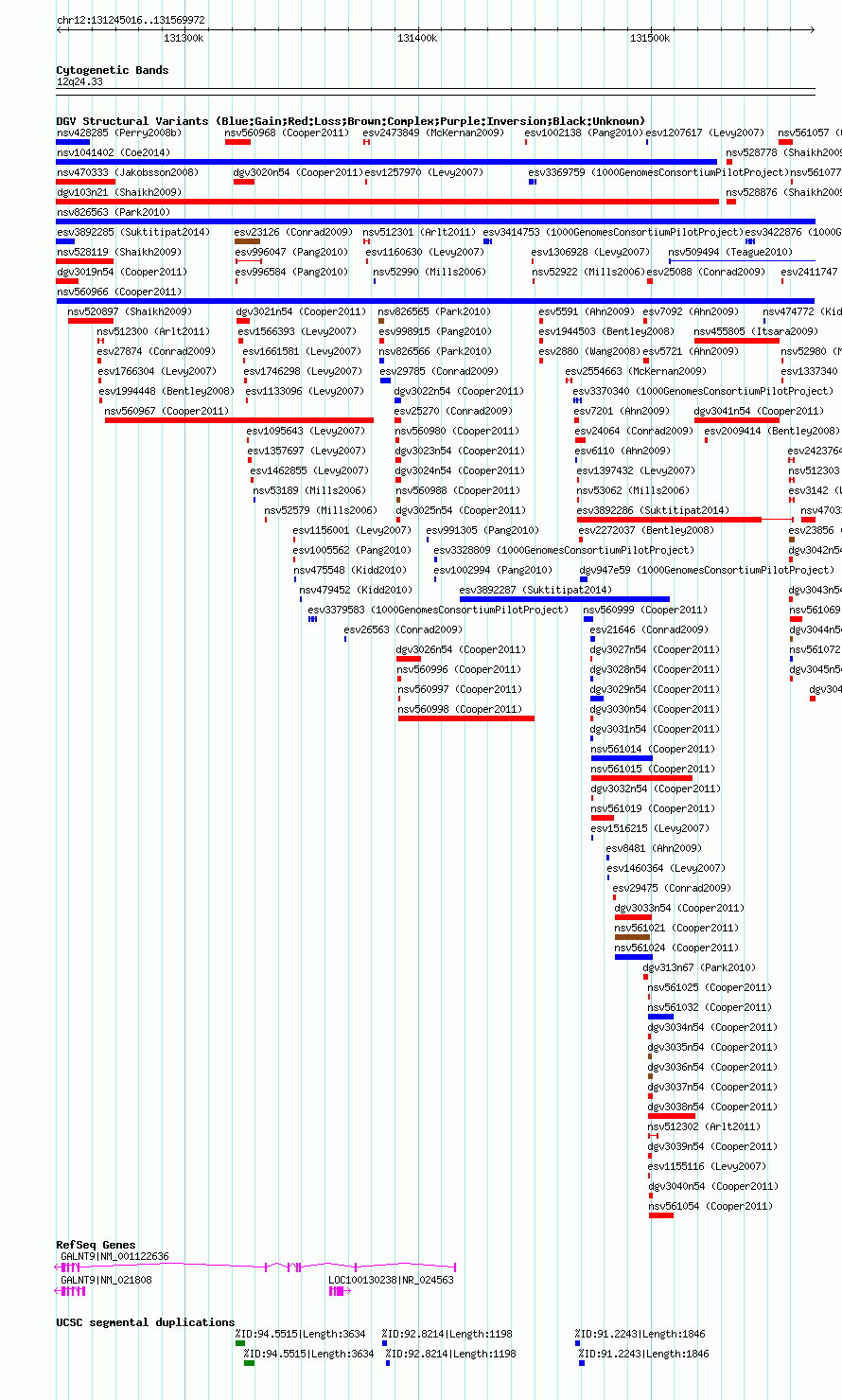Click esv8481 (Ahn2009) variant
This screenshot has width=842, height=1400.
[x=654, y=849]
